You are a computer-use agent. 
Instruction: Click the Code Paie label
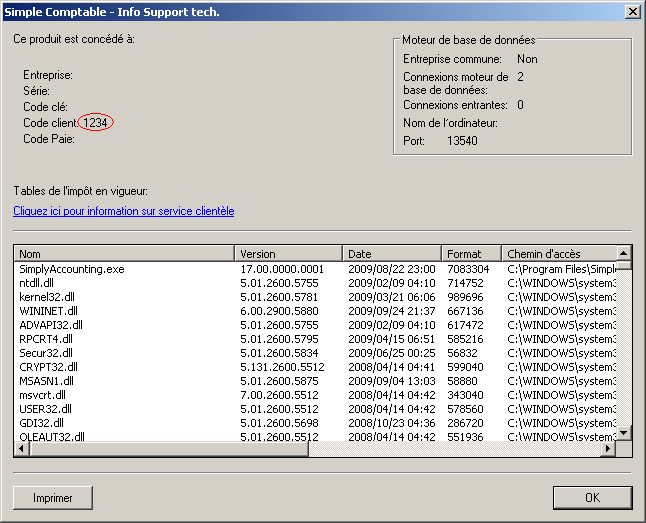tap(49, 139)
